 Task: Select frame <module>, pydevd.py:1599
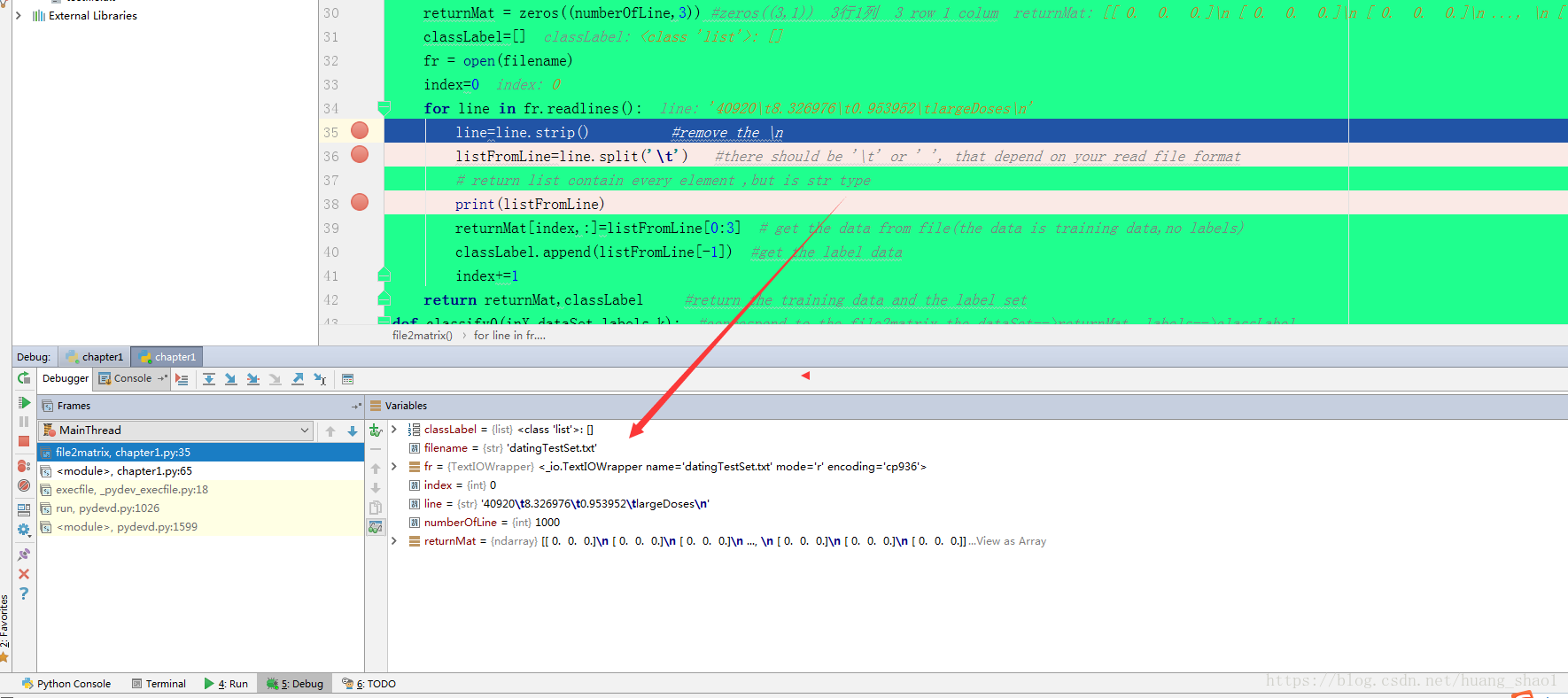pos(201,527)
